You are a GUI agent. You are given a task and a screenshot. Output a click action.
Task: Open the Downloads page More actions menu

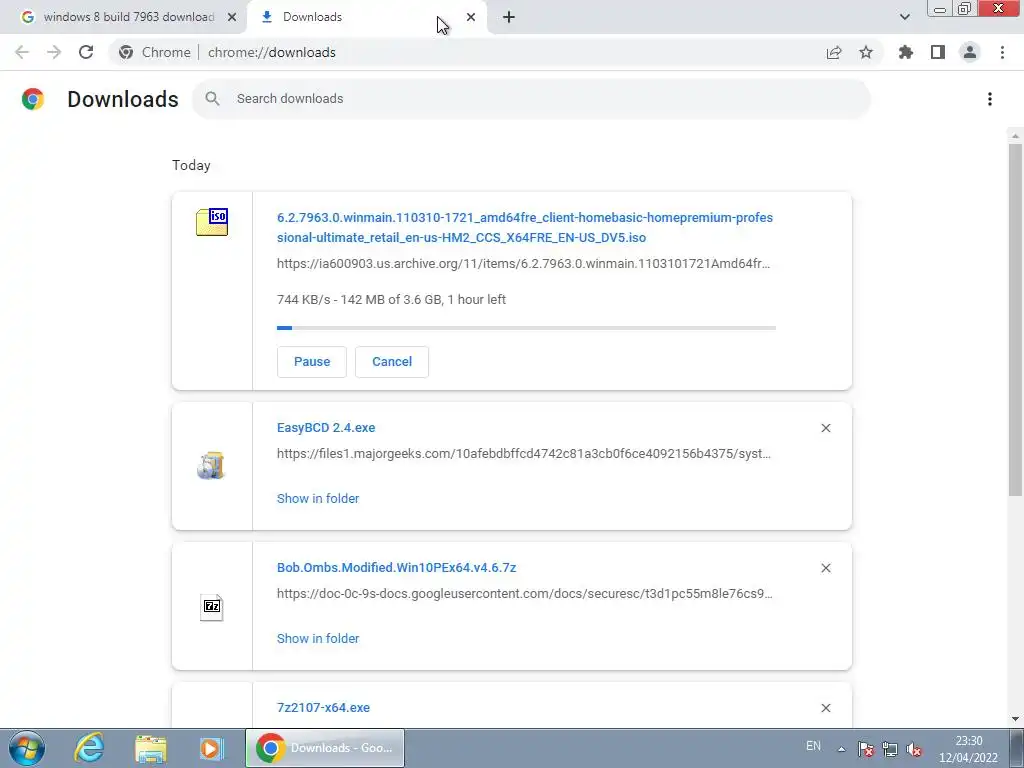coord(990,99)
